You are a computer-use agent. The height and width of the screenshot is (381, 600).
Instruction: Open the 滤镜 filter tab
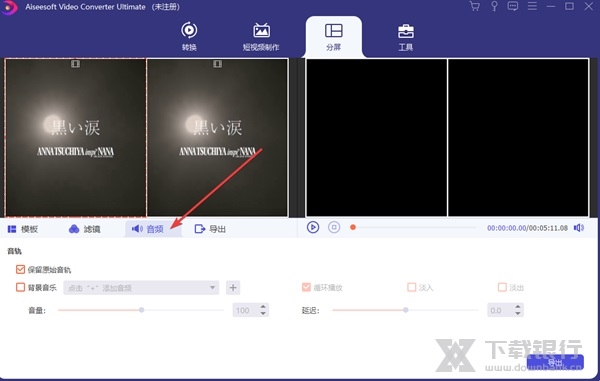click(84, 229)
